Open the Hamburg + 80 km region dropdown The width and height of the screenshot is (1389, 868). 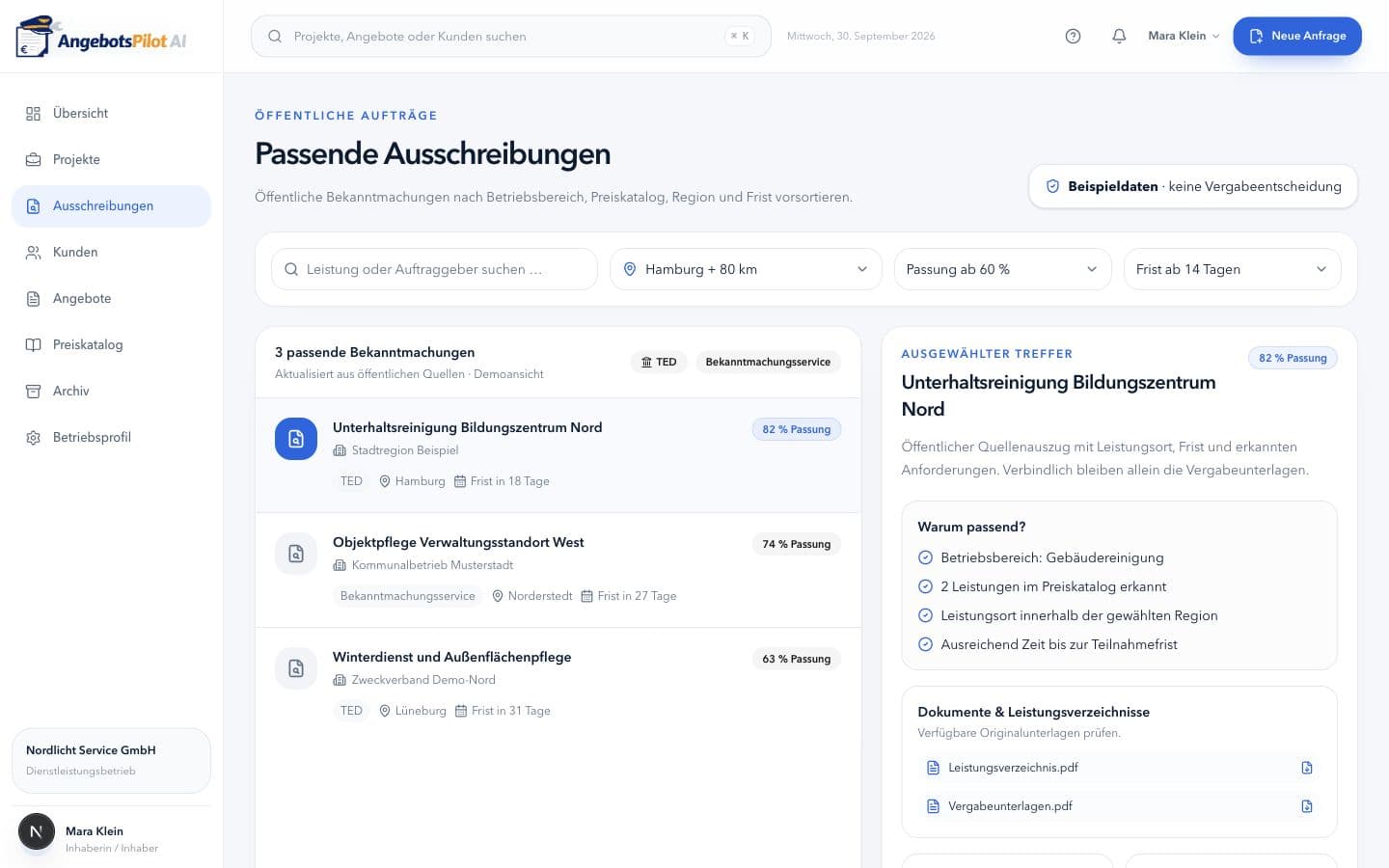coord(746,269)
